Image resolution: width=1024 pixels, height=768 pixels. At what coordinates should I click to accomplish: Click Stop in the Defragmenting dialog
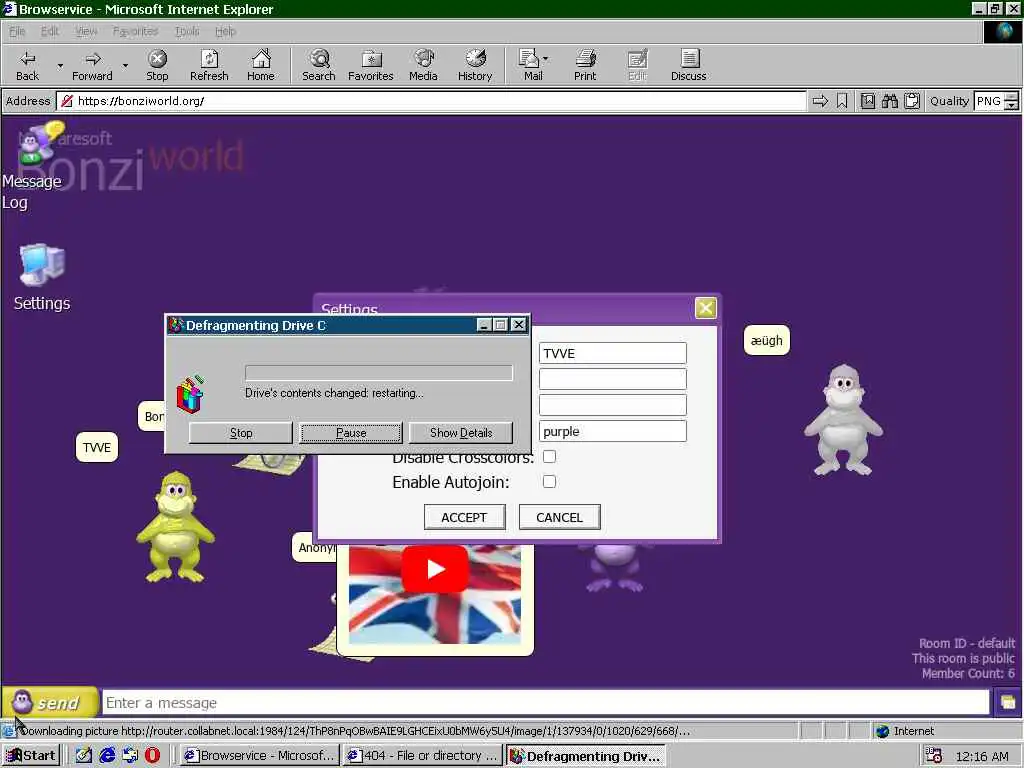241,432
